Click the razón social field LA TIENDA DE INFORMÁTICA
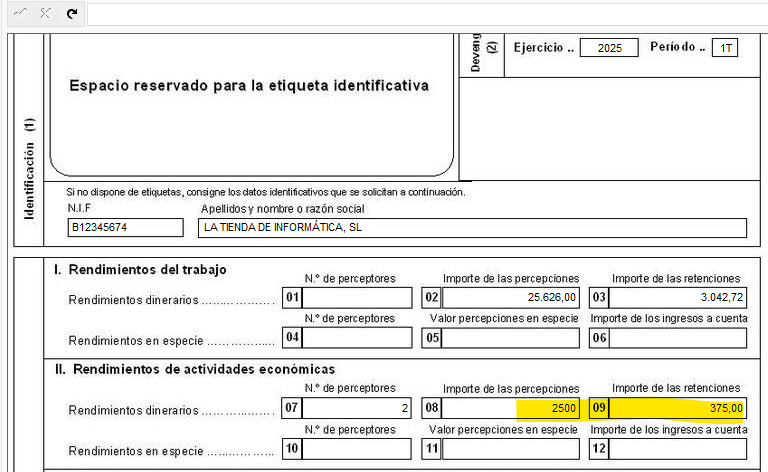The image size is (768, 472). click(472, 228)
